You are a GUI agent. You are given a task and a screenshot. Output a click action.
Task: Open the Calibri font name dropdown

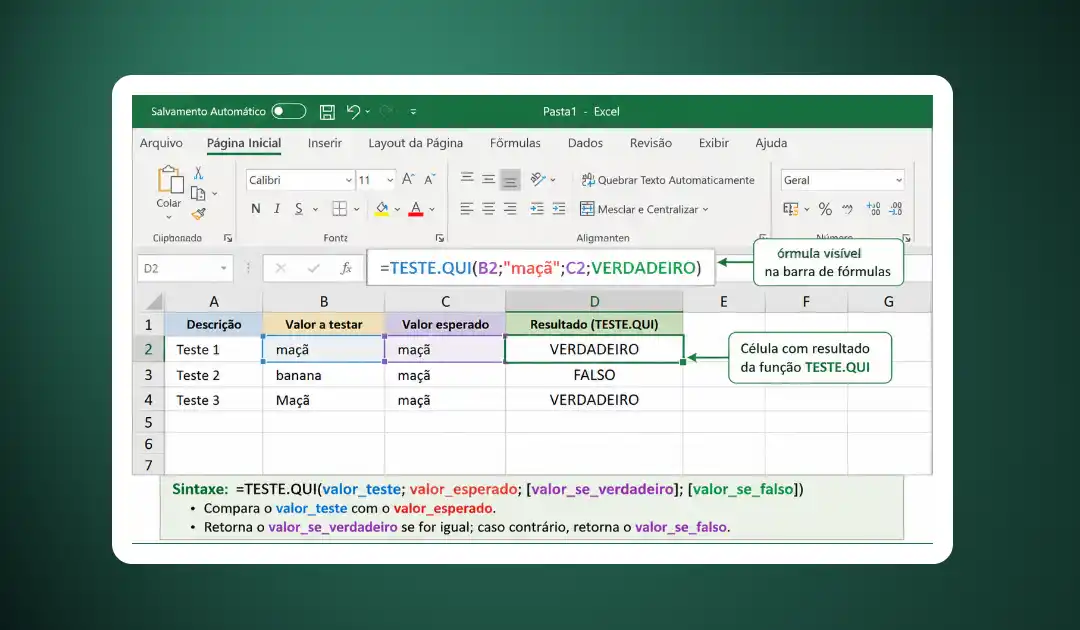click(349, 180)
